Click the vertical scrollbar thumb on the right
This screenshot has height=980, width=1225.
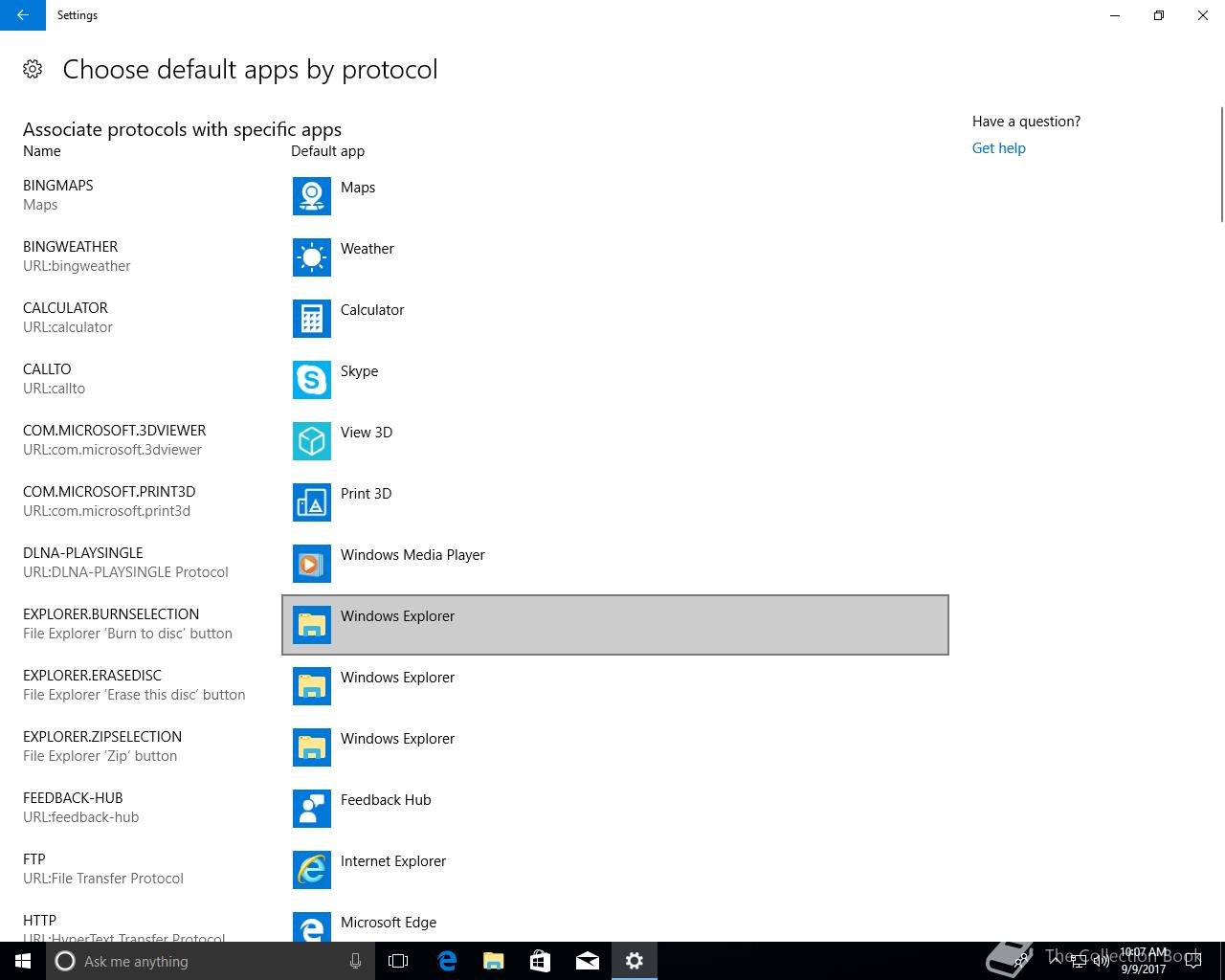coord(1221,164)
